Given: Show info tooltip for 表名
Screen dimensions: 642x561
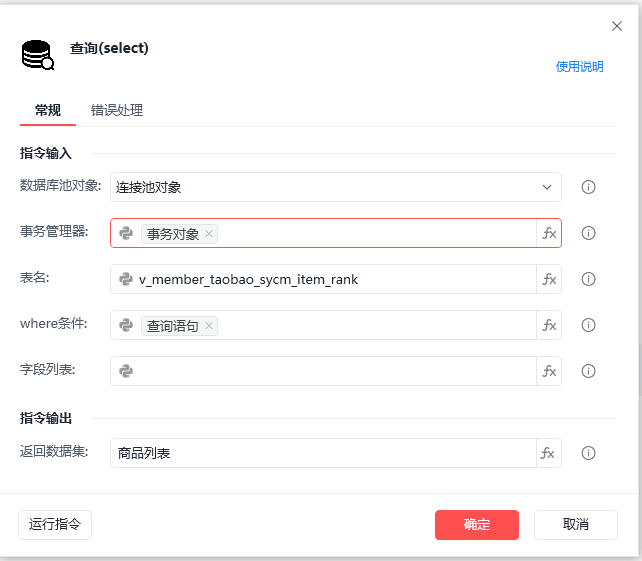Looking at the screenshot, I should (588, 279).
